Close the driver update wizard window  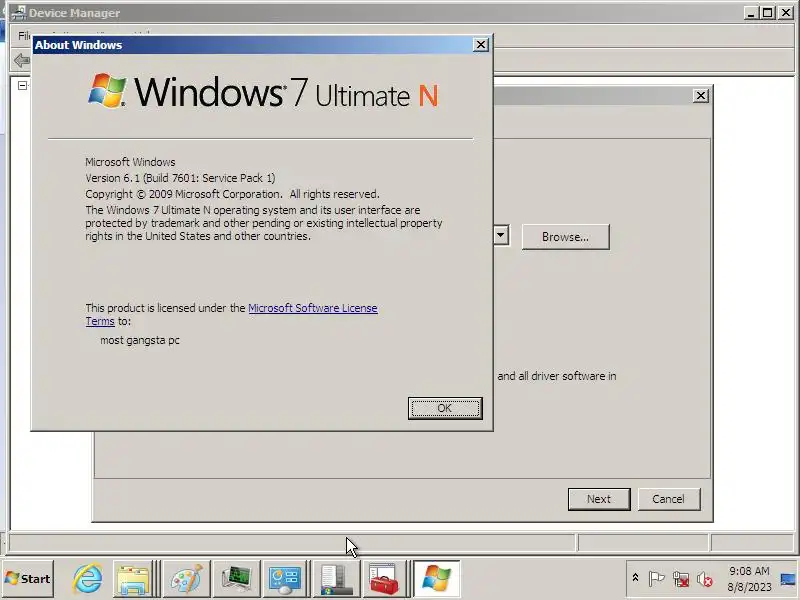701,96
